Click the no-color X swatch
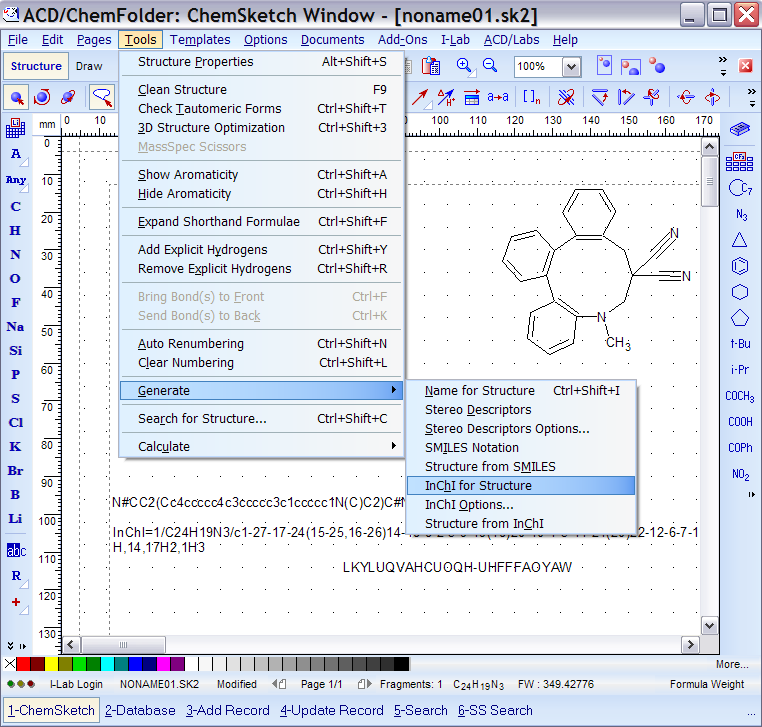The image size is (762, 727). point(9,664)
